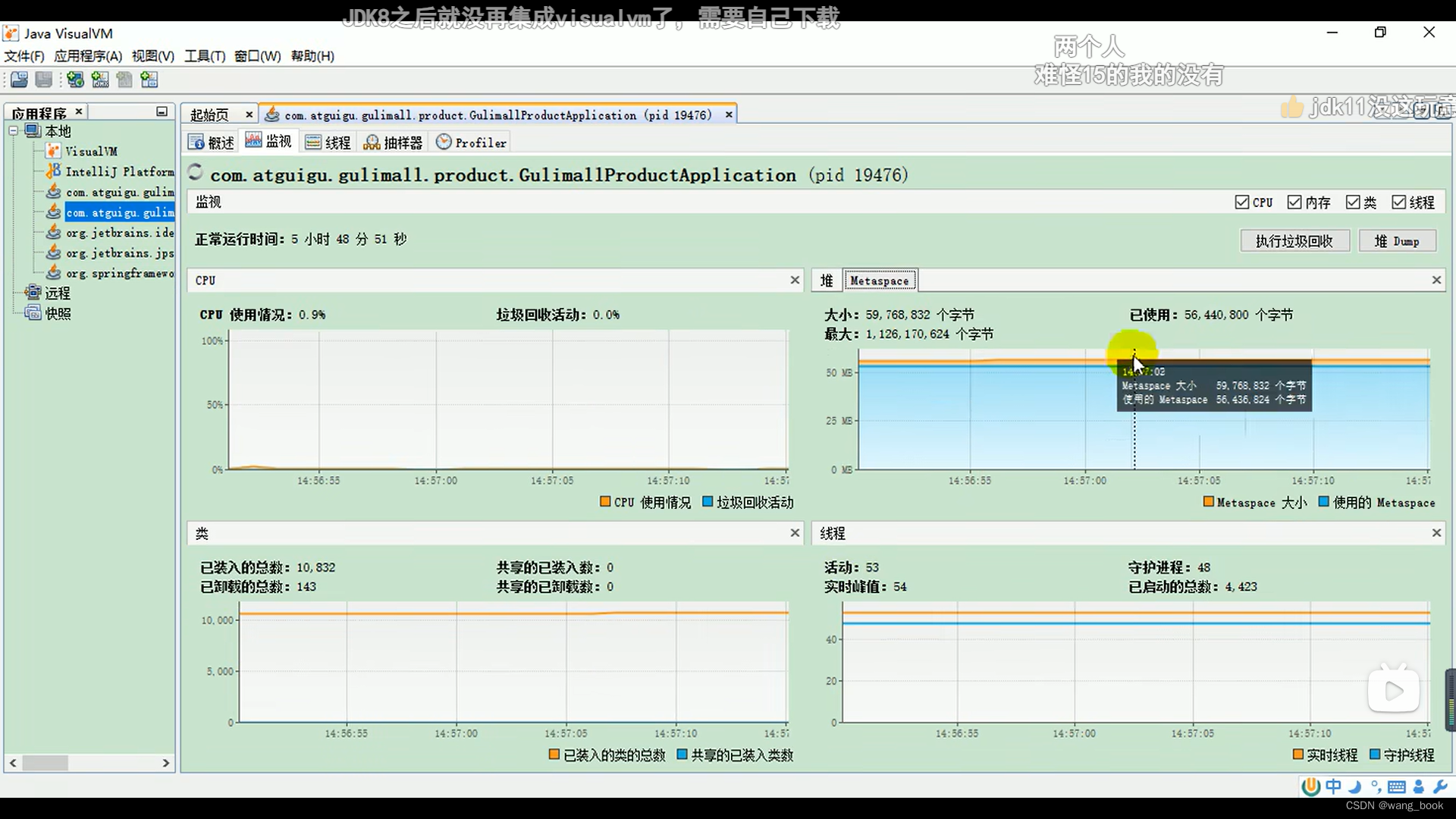Open the 帮助(H) menu

[x=312, y=56]
